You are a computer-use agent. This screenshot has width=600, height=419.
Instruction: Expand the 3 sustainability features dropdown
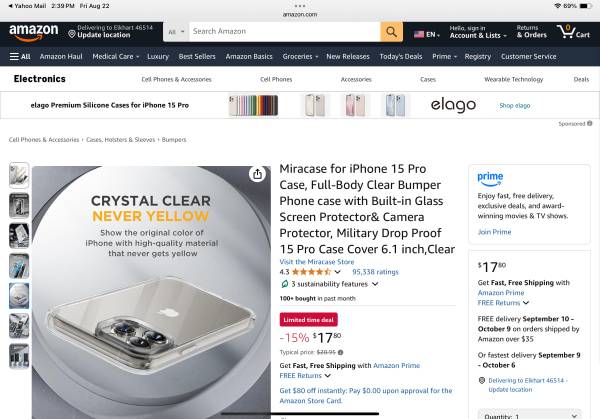click(329, 284)
